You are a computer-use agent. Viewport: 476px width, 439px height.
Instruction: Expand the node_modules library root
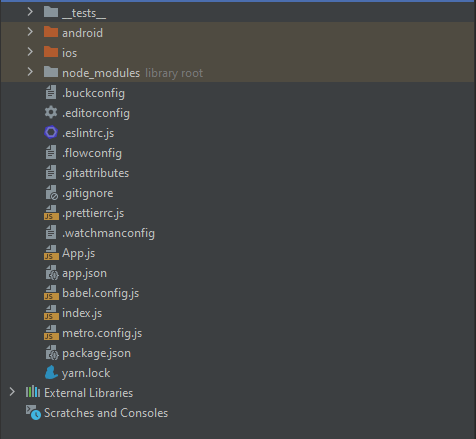pos(30,72)
